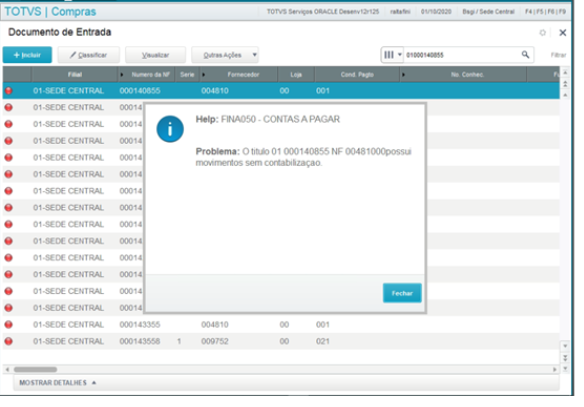Click the columns icon in search box
Image resolution: width=584 pixels, height=407 pixels.
[x=388, y=55]
